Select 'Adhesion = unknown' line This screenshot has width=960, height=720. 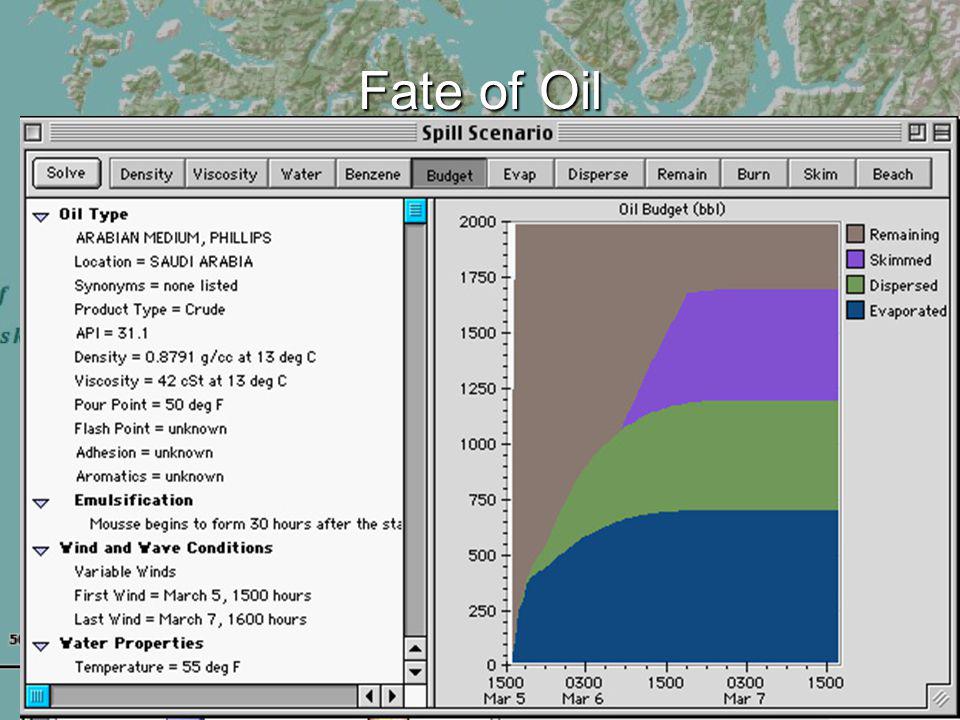coord(144,452)
